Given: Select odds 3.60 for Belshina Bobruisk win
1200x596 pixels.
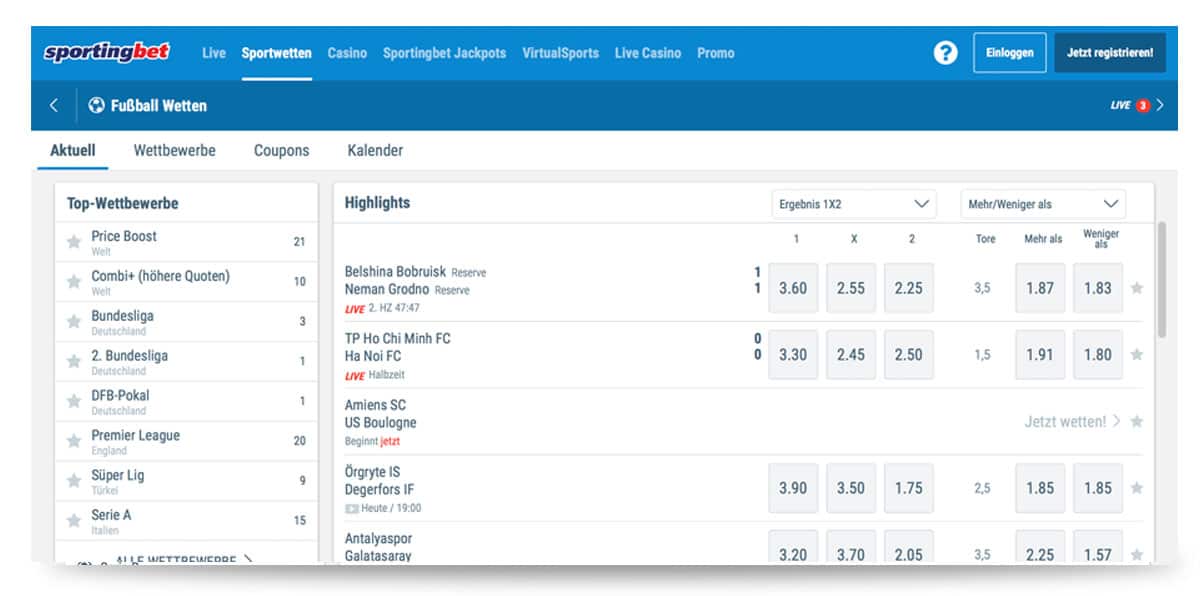Looking at the screenshot, I should (x=793, y=288).
